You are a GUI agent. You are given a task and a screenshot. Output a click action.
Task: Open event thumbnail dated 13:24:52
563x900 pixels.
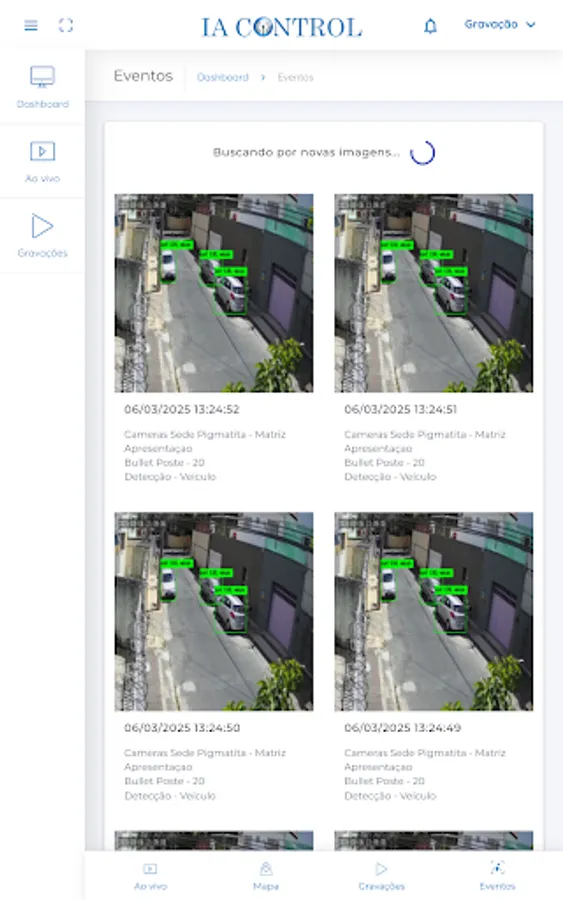[214, 293]
